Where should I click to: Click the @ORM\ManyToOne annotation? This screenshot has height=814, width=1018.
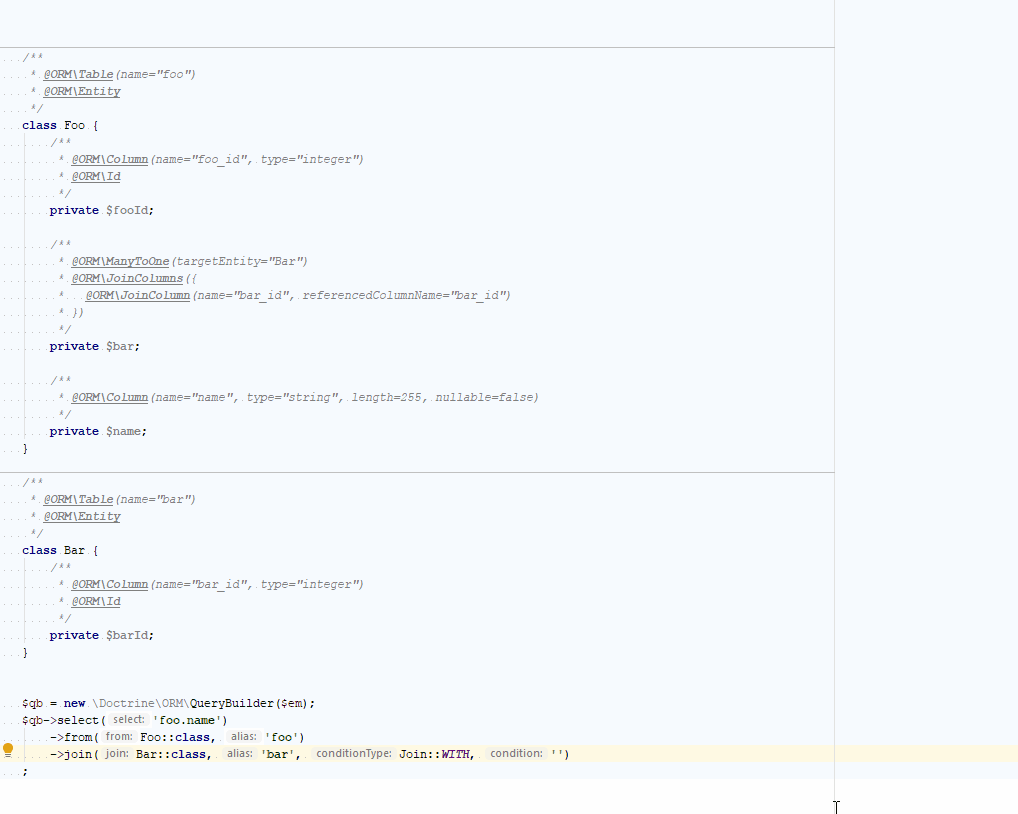[x=120, y=262]
